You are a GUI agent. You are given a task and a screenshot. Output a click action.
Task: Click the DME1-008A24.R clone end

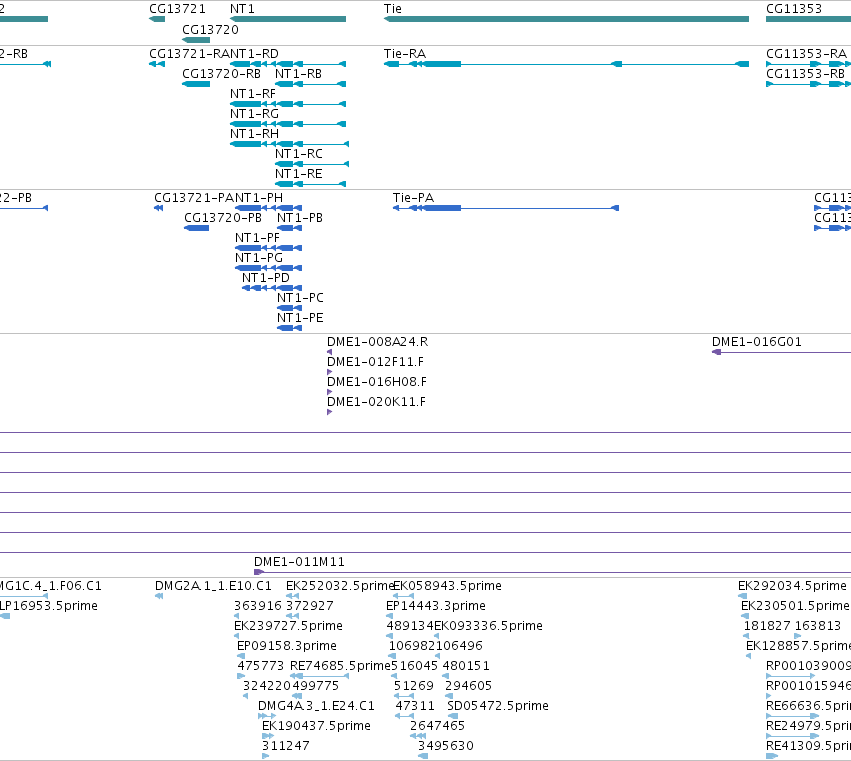[329, 352]
